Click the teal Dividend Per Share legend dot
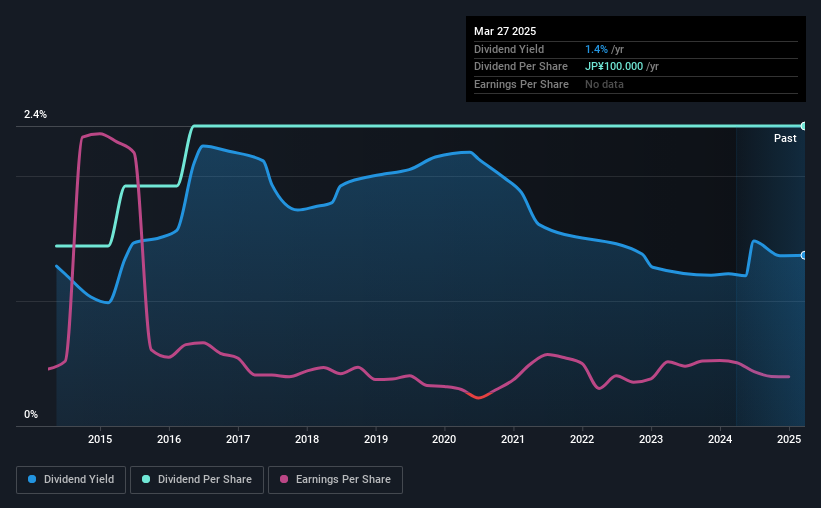 click(146, 479)
